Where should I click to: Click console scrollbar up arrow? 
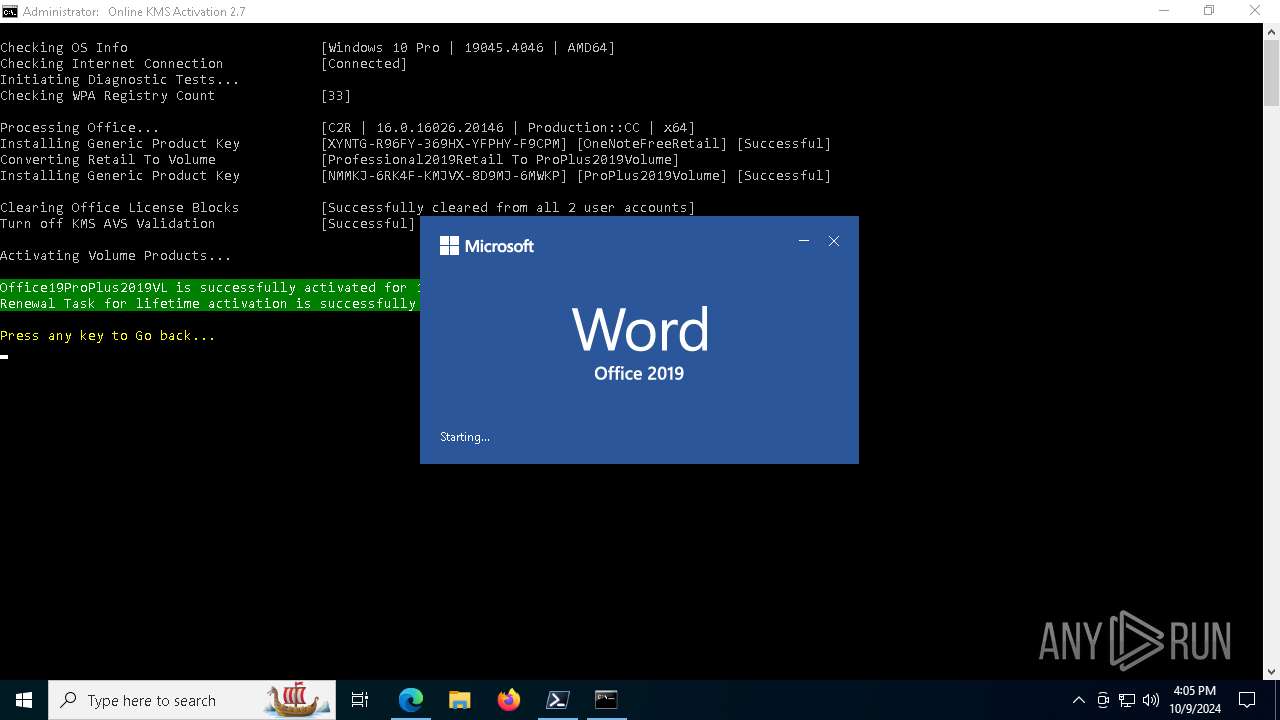coord(1271,31)
